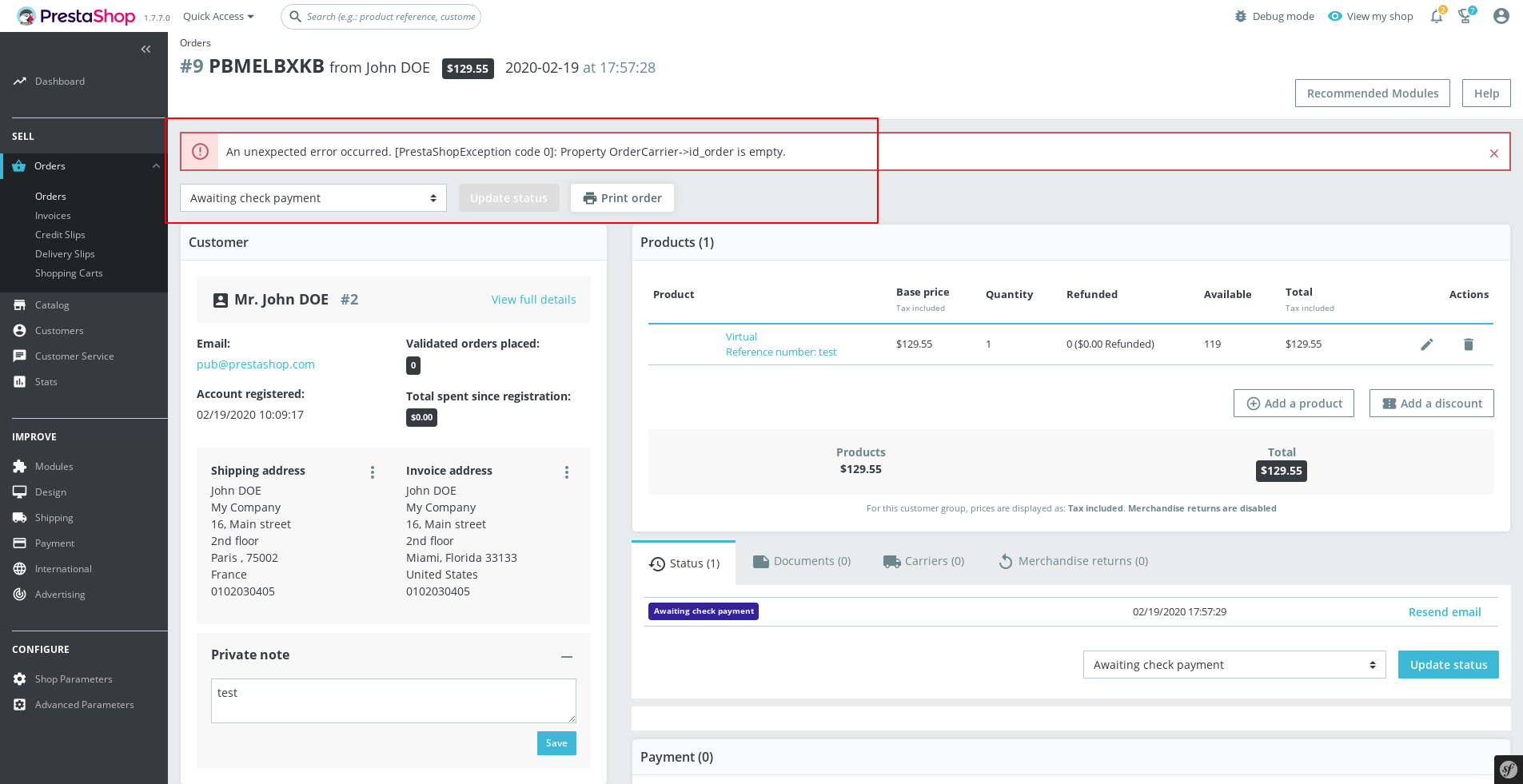
Task: Click the Debug mode bug icon
Action: pyautogui.click(x=1241, y=17)
